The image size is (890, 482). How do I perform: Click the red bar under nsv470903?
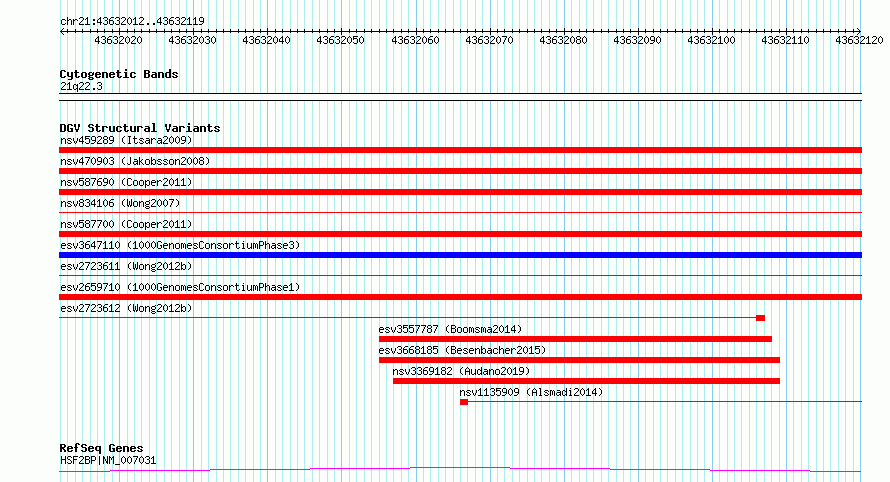click(x=460, y=171)
